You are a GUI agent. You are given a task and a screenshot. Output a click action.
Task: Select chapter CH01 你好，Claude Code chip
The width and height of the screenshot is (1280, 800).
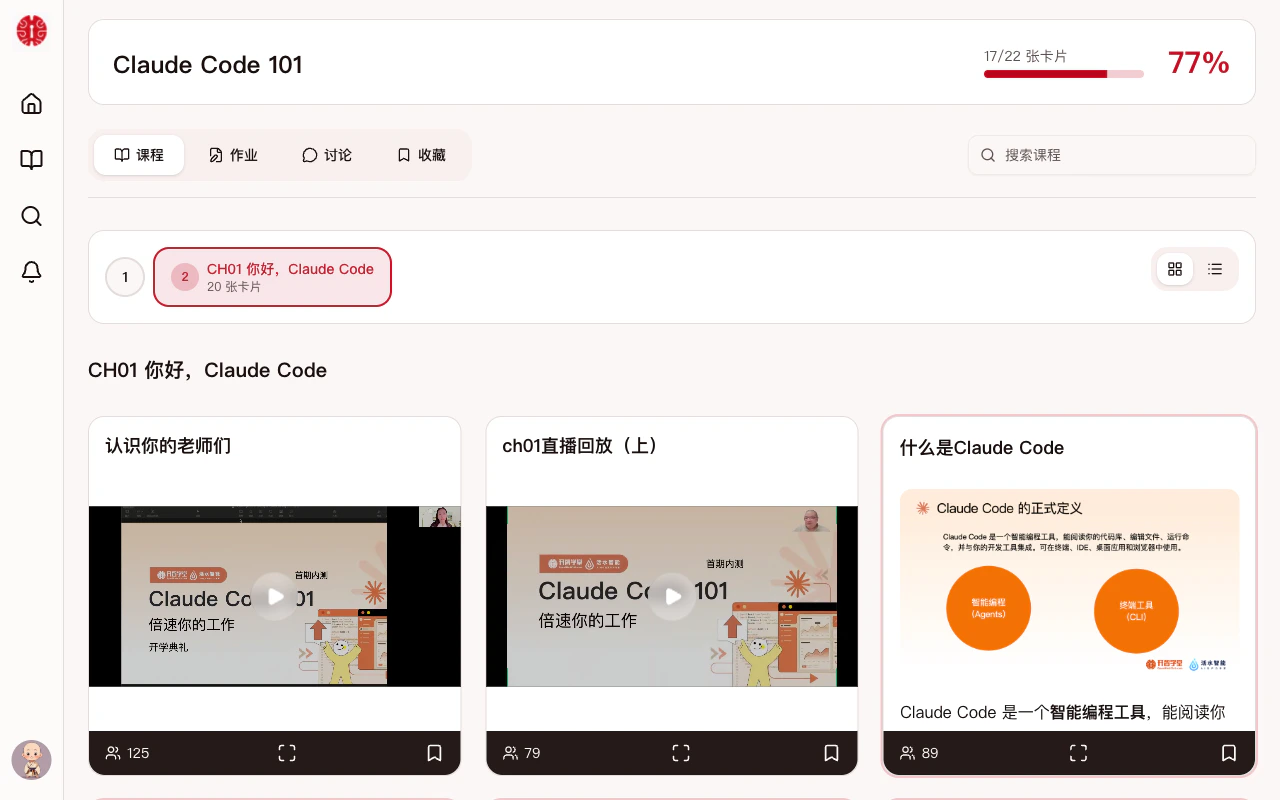tap(272, 277)
